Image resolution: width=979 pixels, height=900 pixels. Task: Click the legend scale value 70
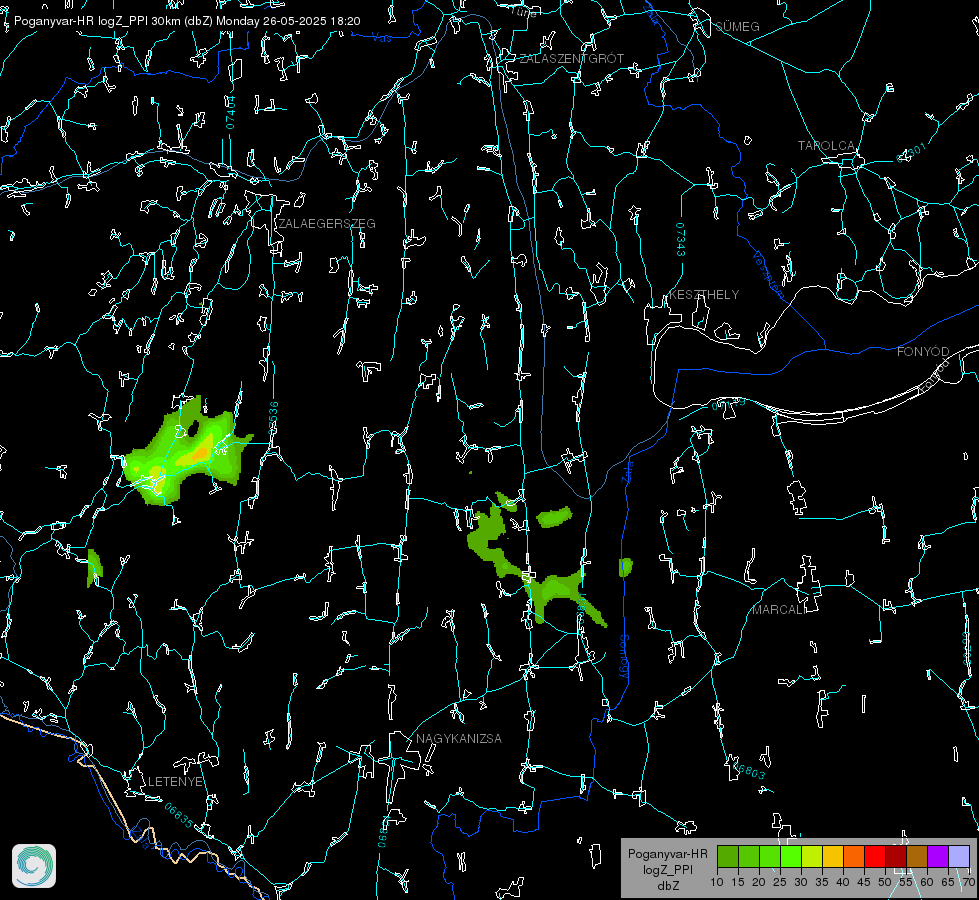coord(969,883)
